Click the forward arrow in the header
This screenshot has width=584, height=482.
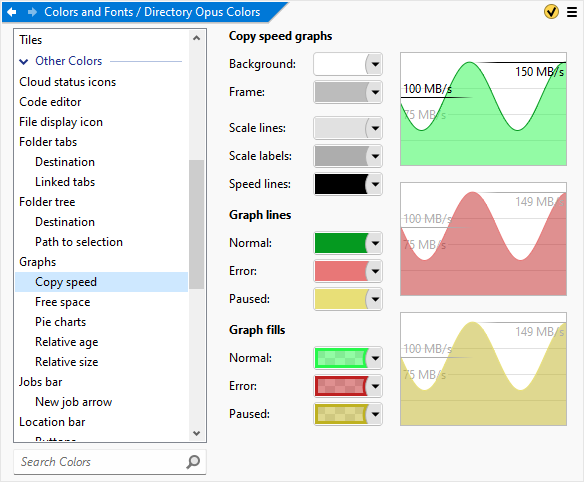[32, 12]
